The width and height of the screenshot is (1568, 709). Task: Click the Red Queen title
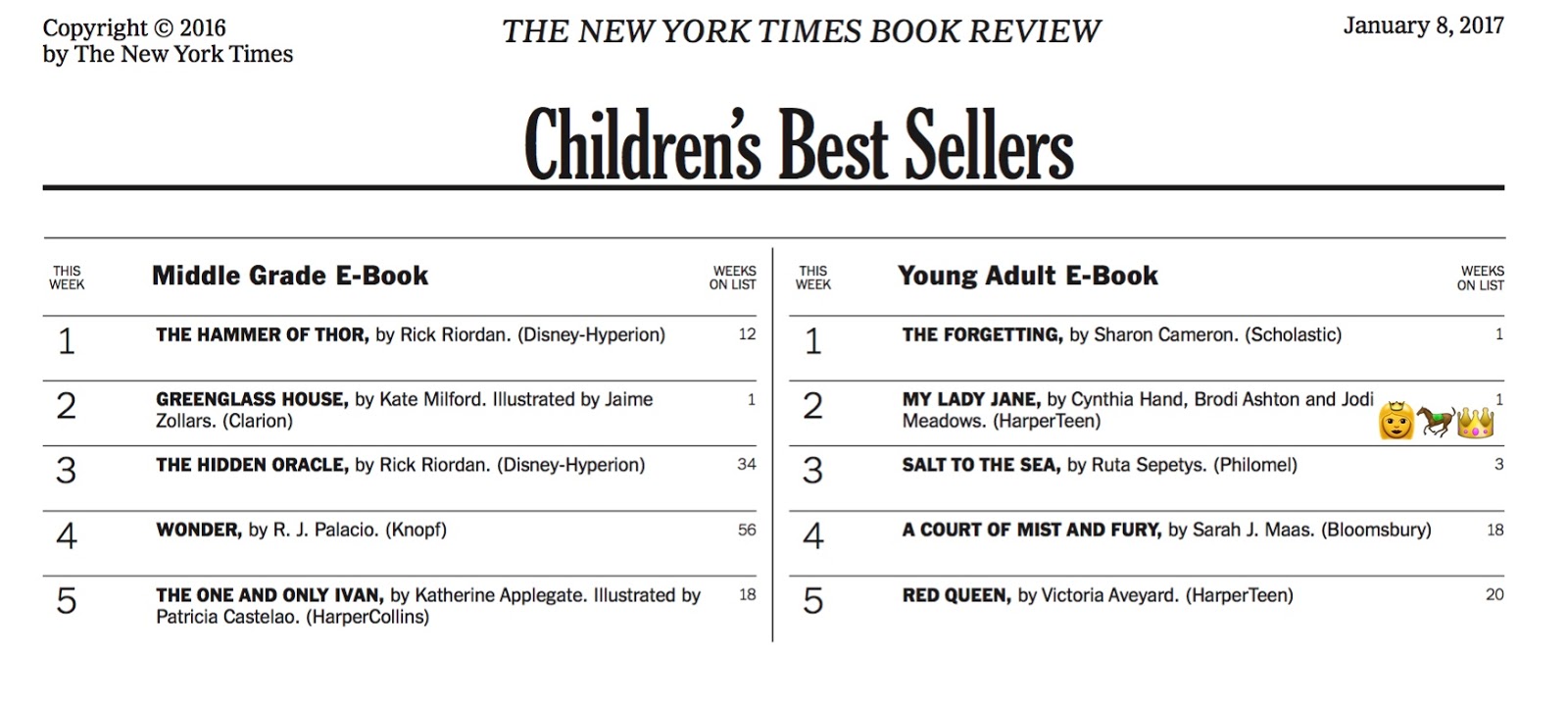pyautogui.click(x=956, y=595)
